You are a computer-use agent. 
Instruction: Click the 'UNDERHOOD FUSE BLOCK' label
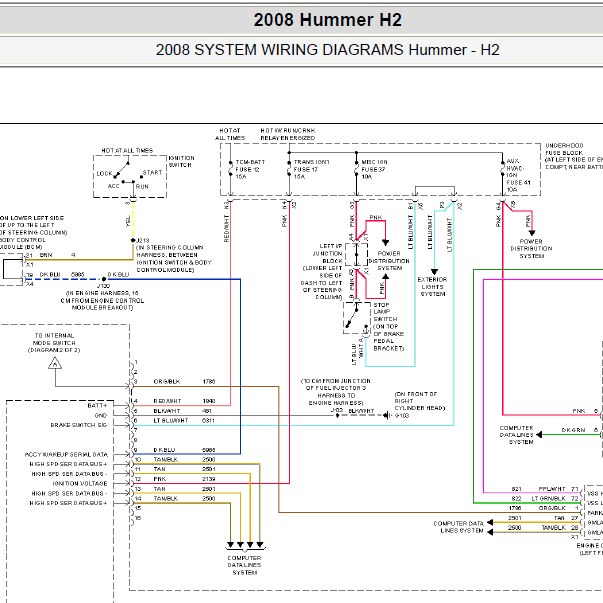[564, 149]
